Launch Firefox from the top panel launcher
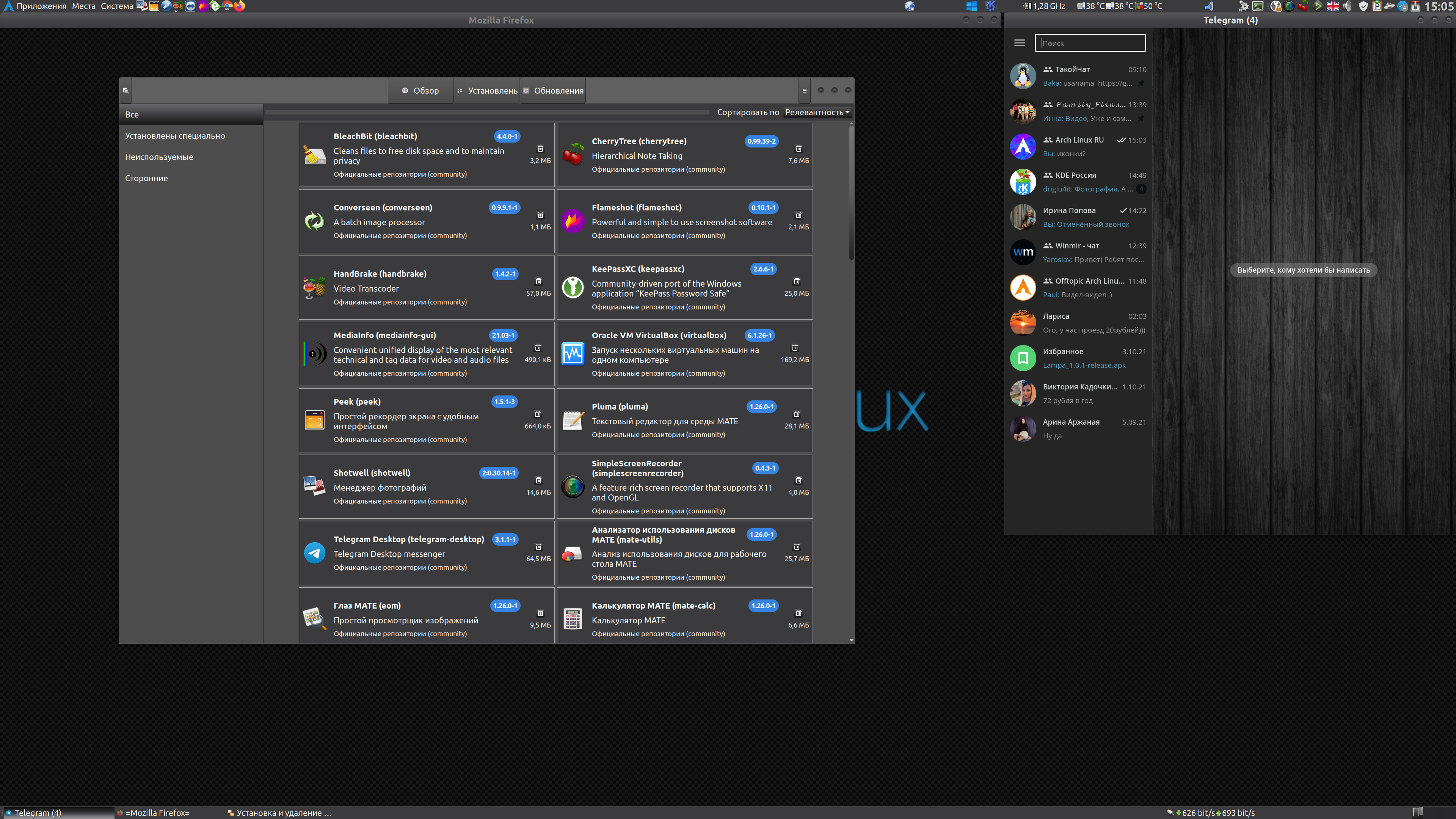1456x819 pixels. tap(240, 6)
